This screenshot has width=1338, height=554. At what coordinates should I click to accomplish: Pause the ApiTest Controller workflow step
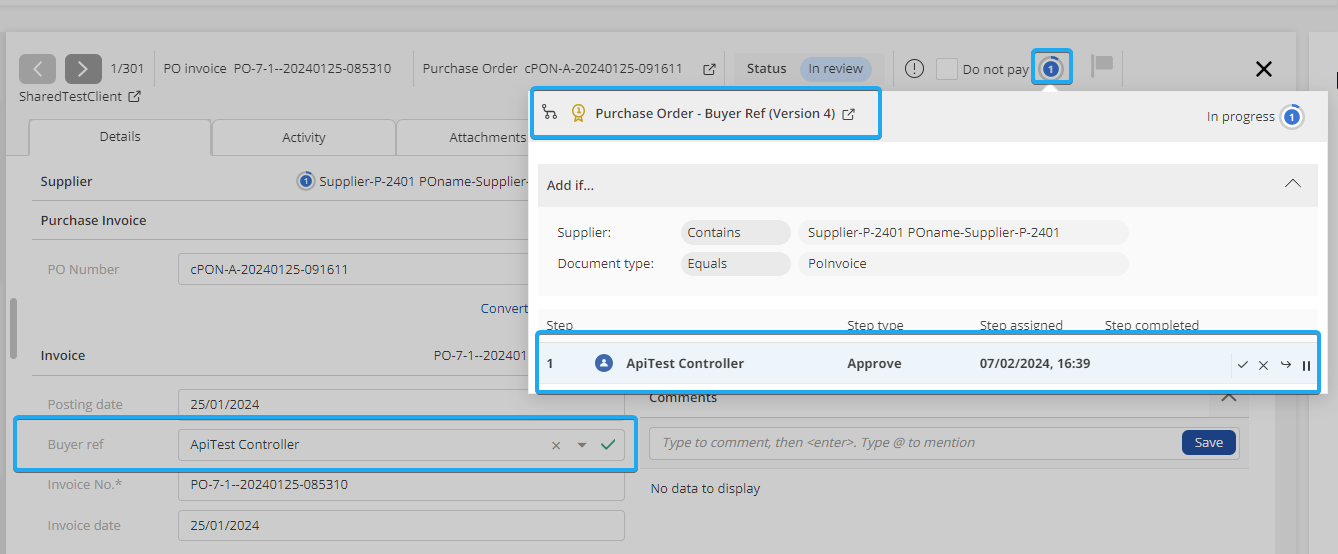tap(1306, 365)
